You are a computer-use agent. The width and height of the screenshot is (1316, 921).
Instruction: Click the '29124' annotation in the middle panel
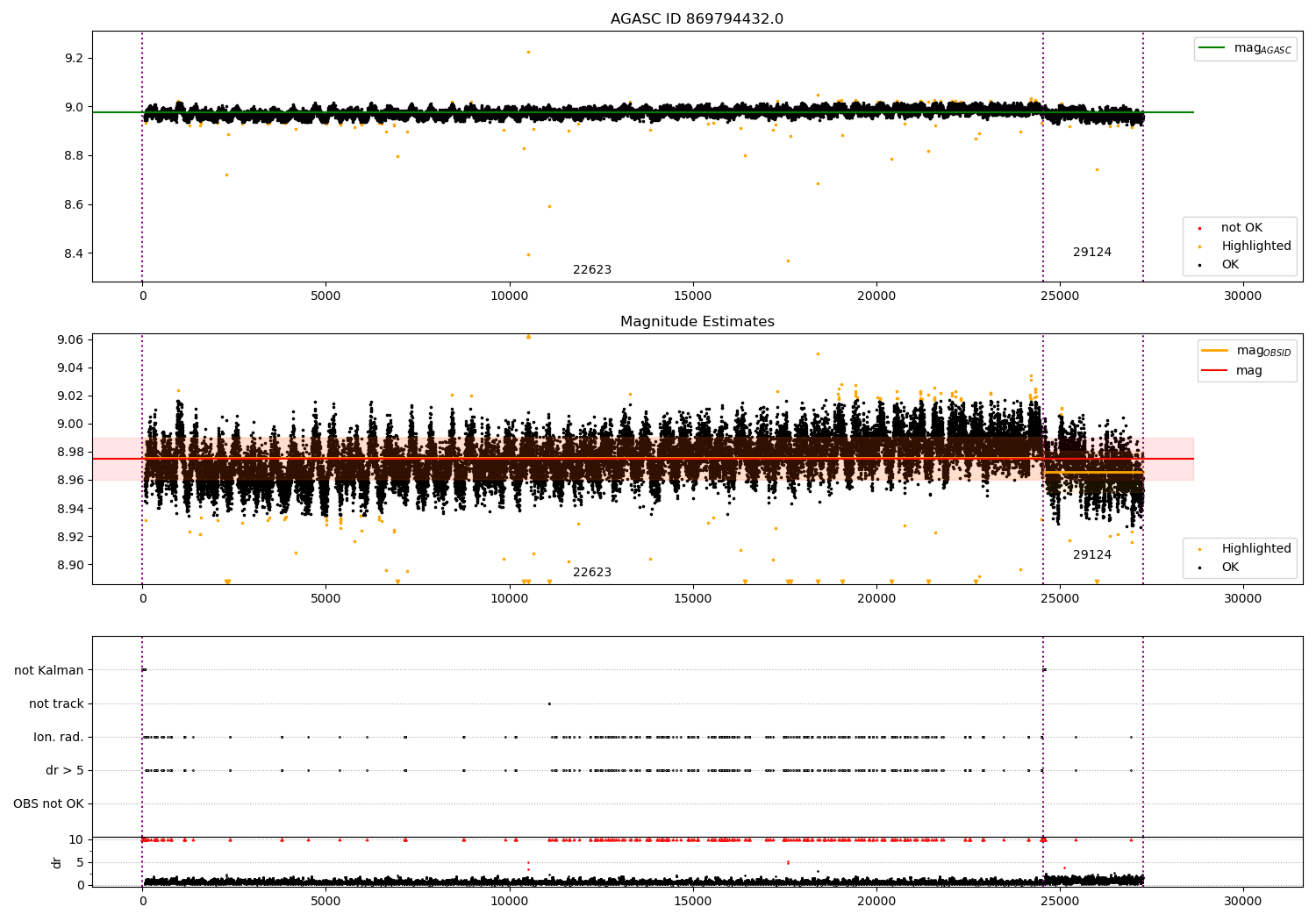1092,555
